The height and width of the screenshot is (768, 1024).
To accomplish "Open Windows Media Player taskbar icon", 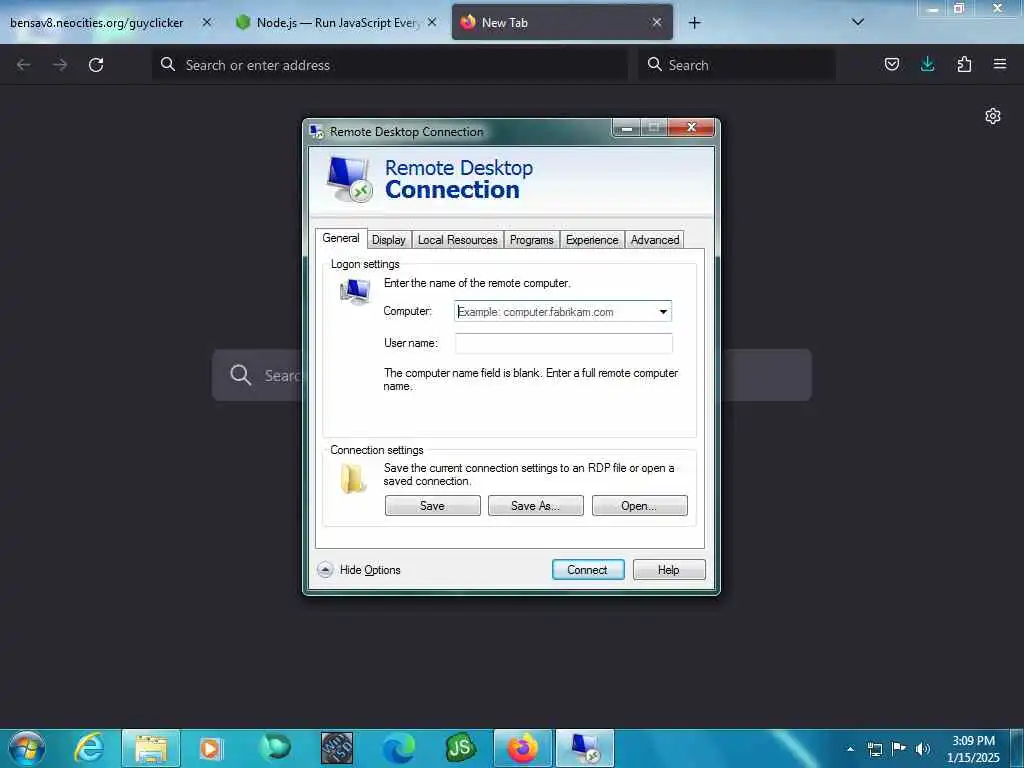I will [x=210, y=748].
